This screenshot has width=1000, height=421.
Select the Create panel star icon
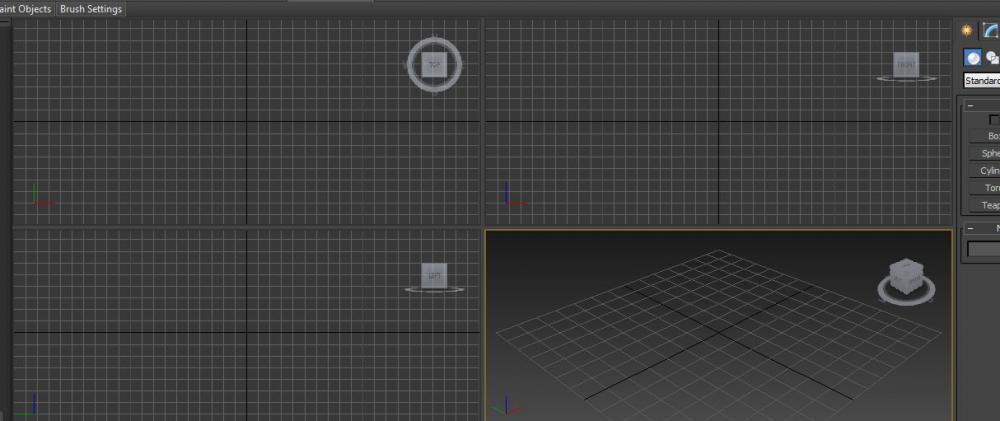[x=967, y=31]
